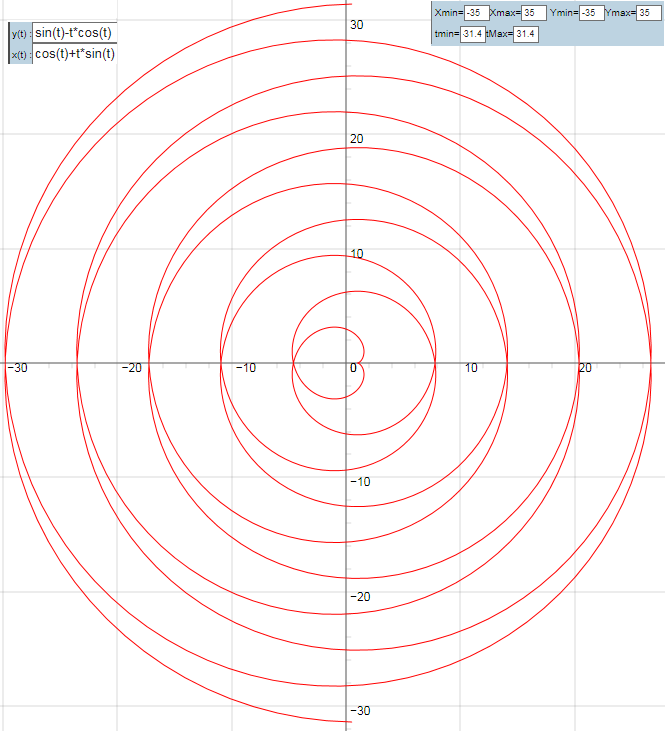
Task: Focus the Ymin value field
Action: [x=592, y=13]
